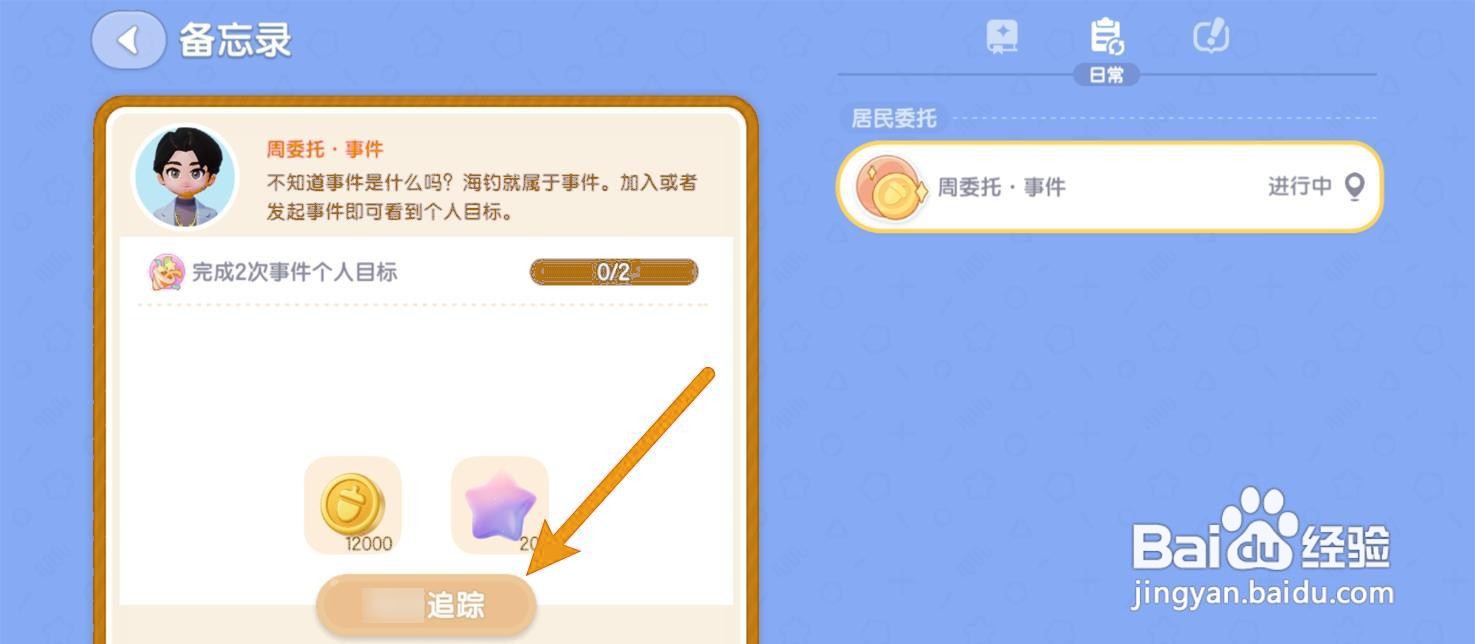Click the 备忘录 page title
The image size is (1475, 644).
click(235, 41)
